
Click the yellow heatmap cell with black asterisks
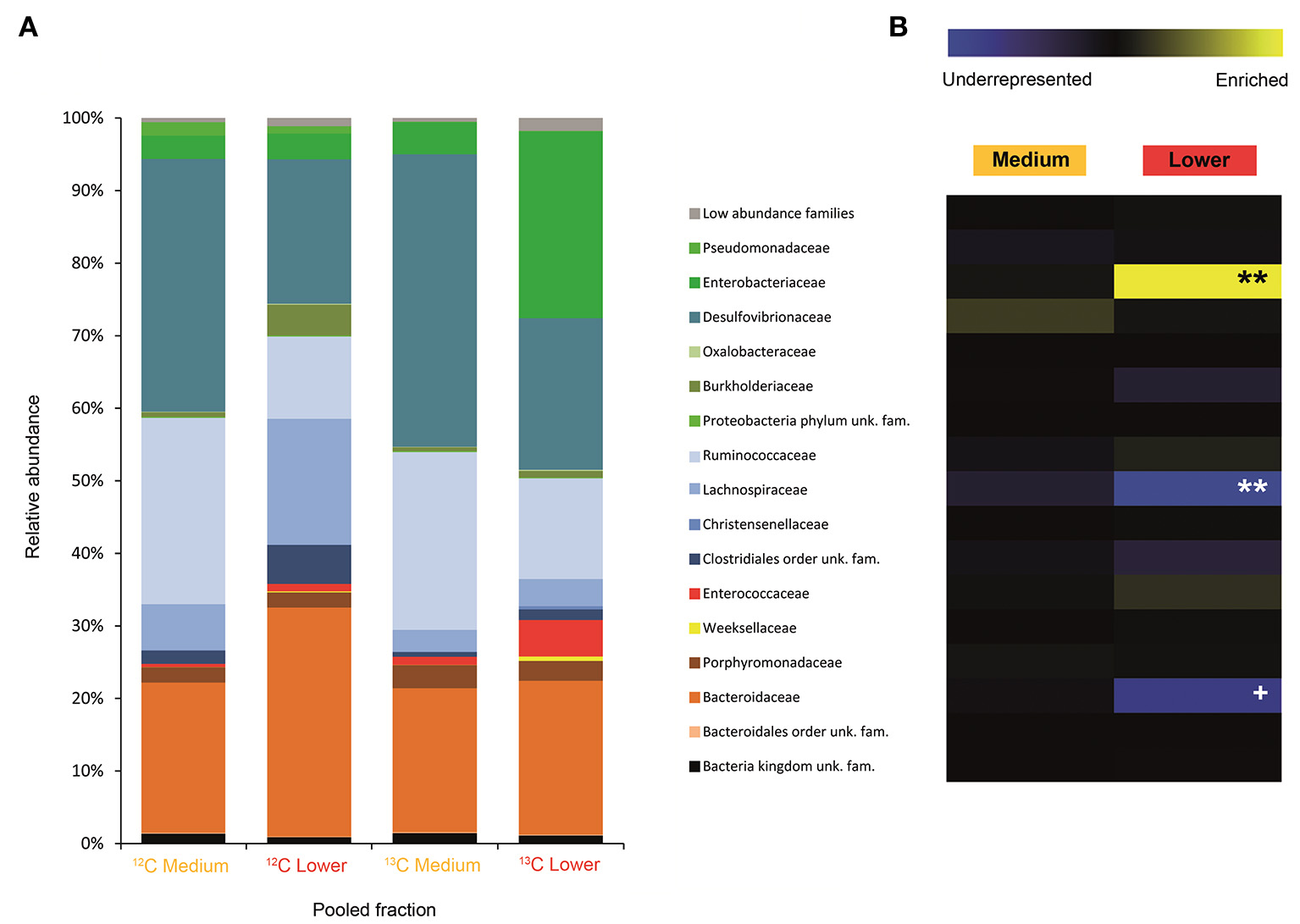coord(1197,281)
